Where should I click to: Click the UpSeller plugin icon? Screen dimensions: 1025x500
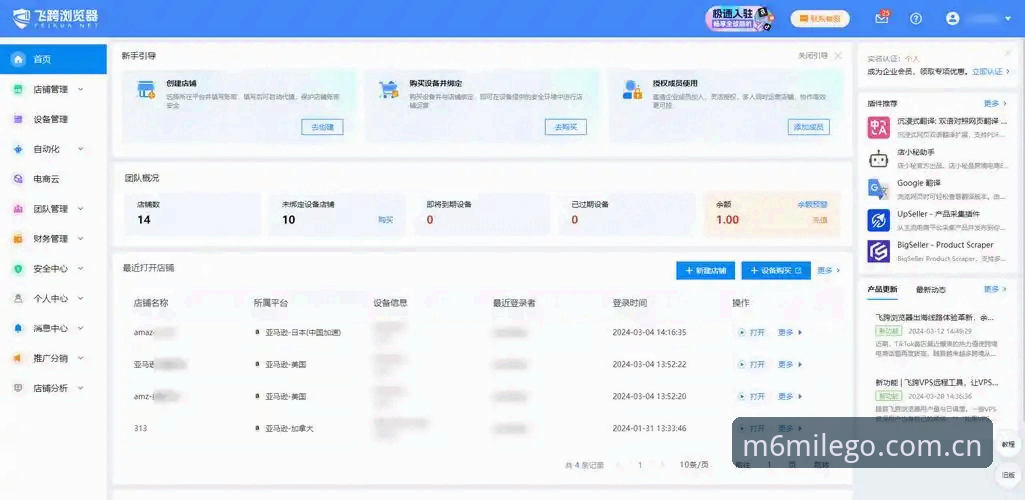(879, 220)
